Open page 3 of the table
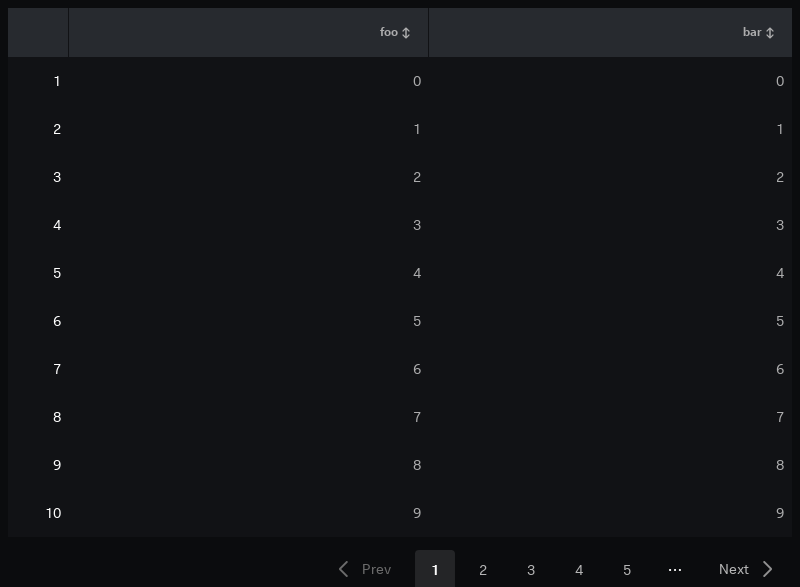 tap(531, 570)
